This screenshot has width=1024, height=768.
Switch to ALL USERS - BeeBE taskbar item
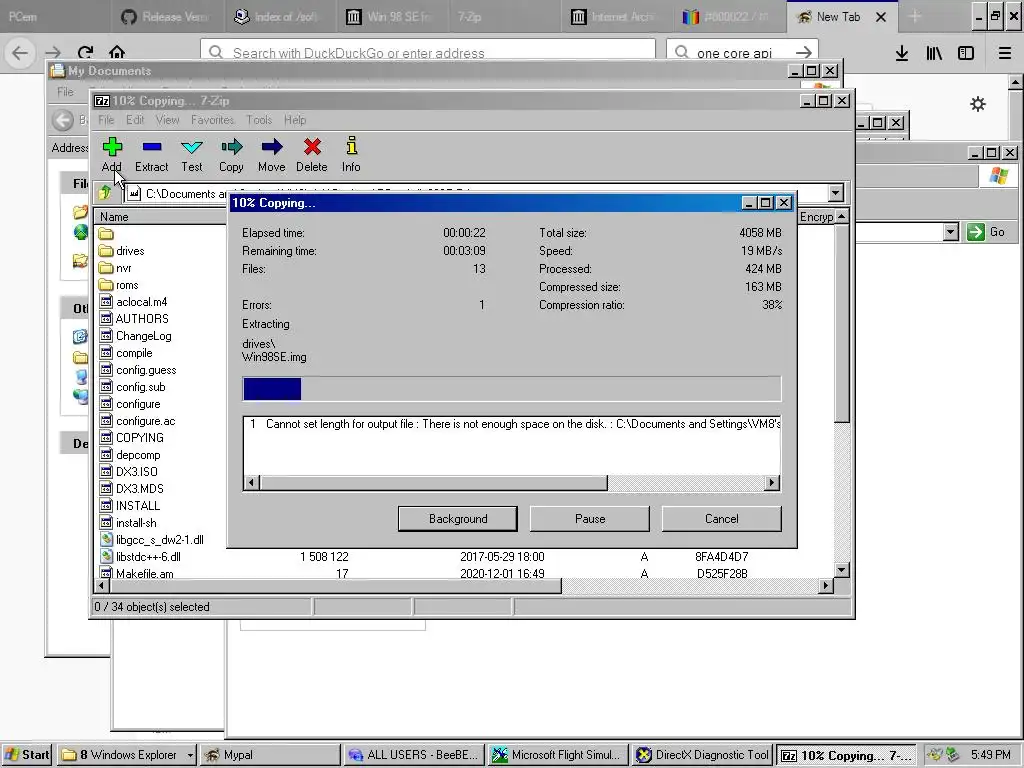[414, 755]
